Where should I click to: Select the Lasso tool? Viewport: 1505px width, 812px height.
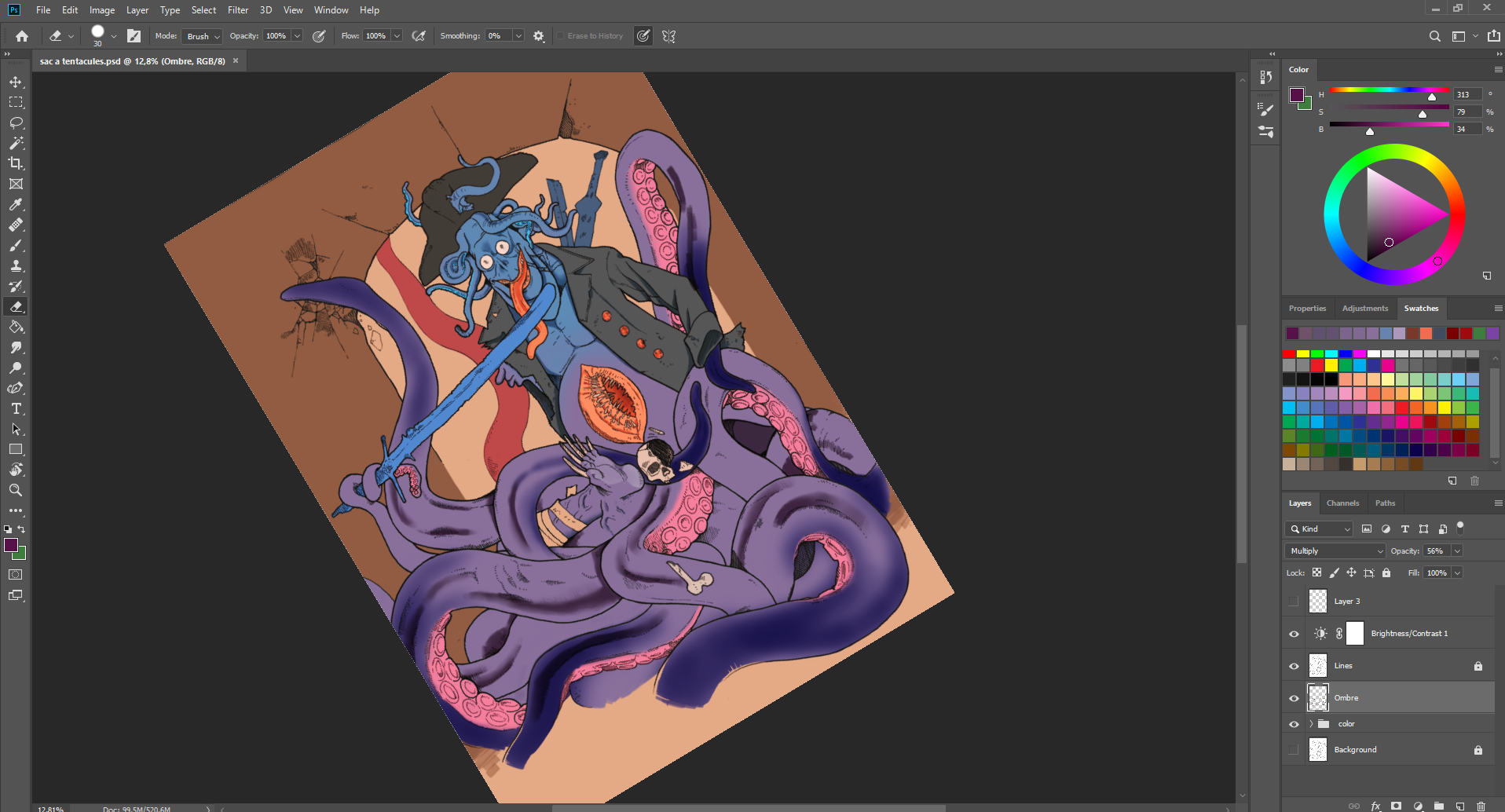(16, 123)
